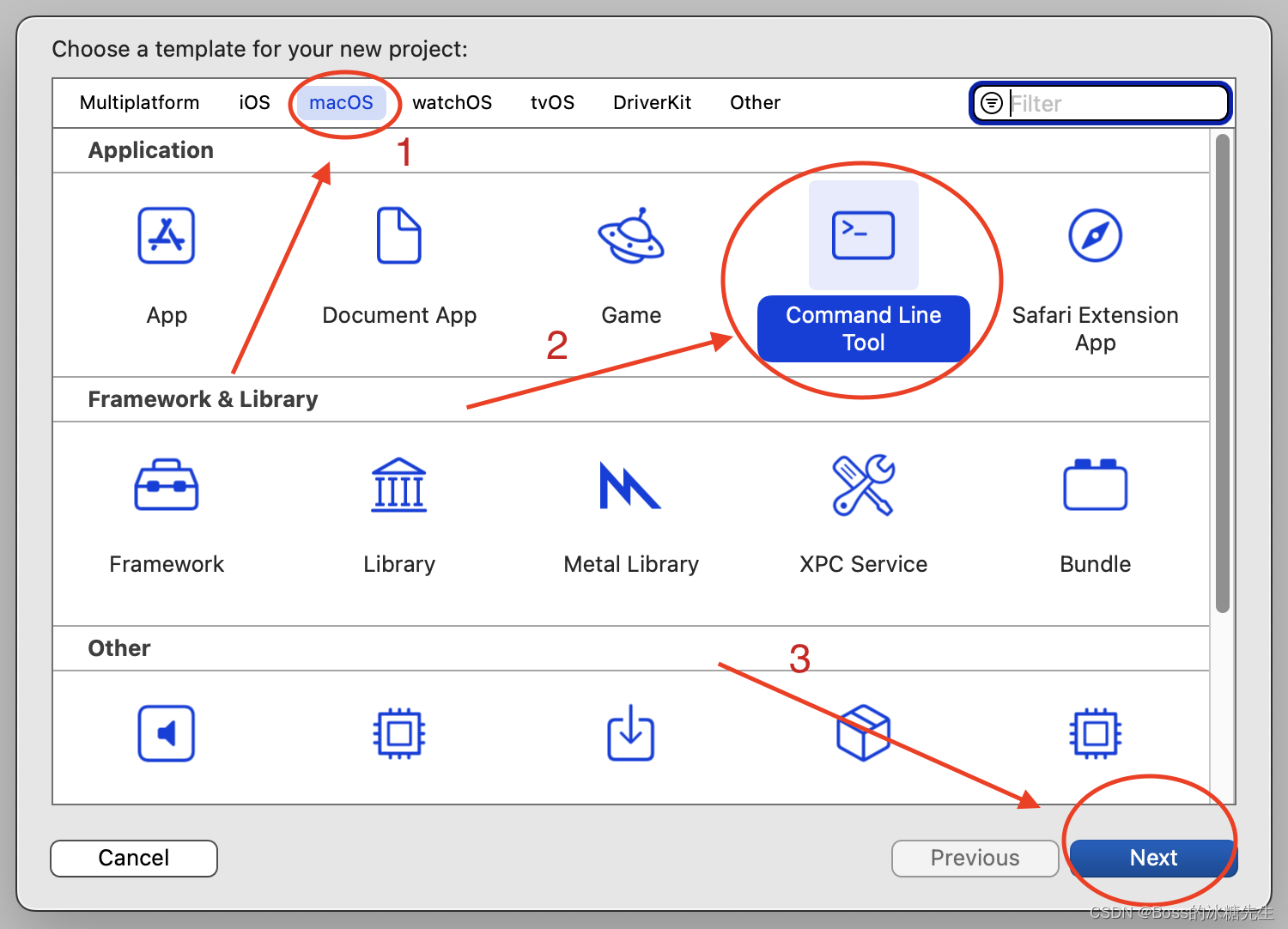Switch to the watchOS tab
Image resolution: width=1288 pixels, height=929 pixels.
(452, 103)
